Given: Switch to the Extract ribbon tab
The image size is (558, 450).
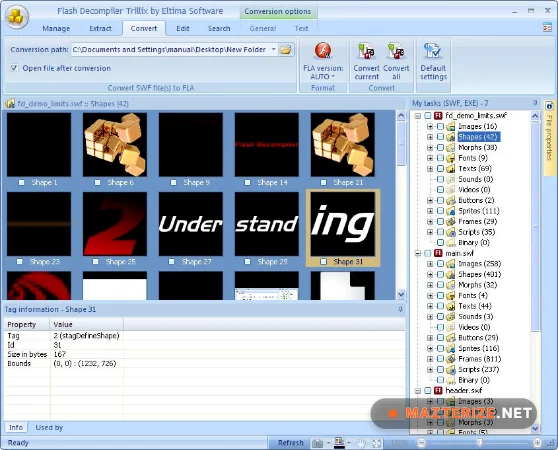Looking at the screenshot, I should pyautogui.click(x=100, y=28).
